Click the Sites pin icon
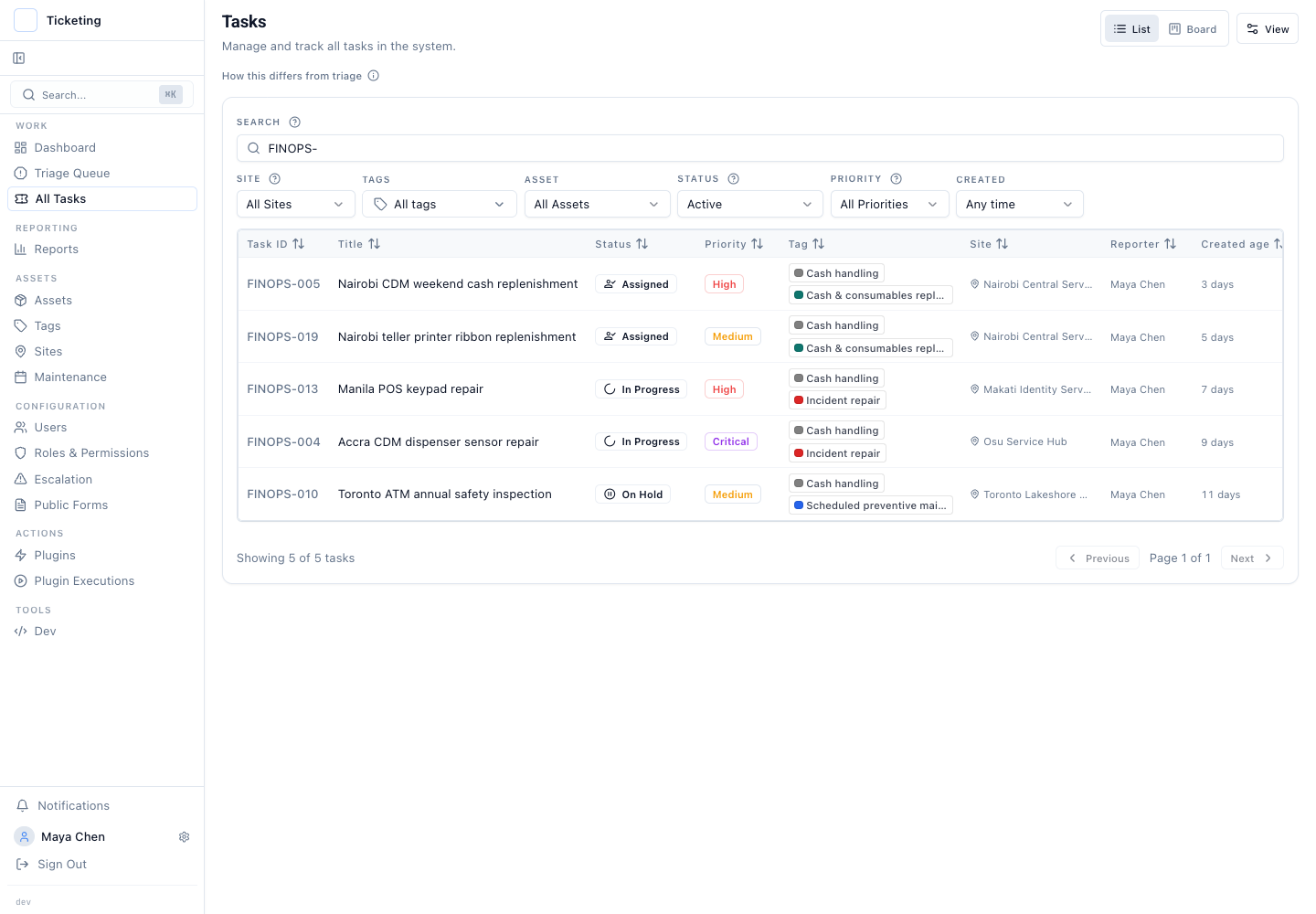The image size is (1316, 914). tap(21, 352)
